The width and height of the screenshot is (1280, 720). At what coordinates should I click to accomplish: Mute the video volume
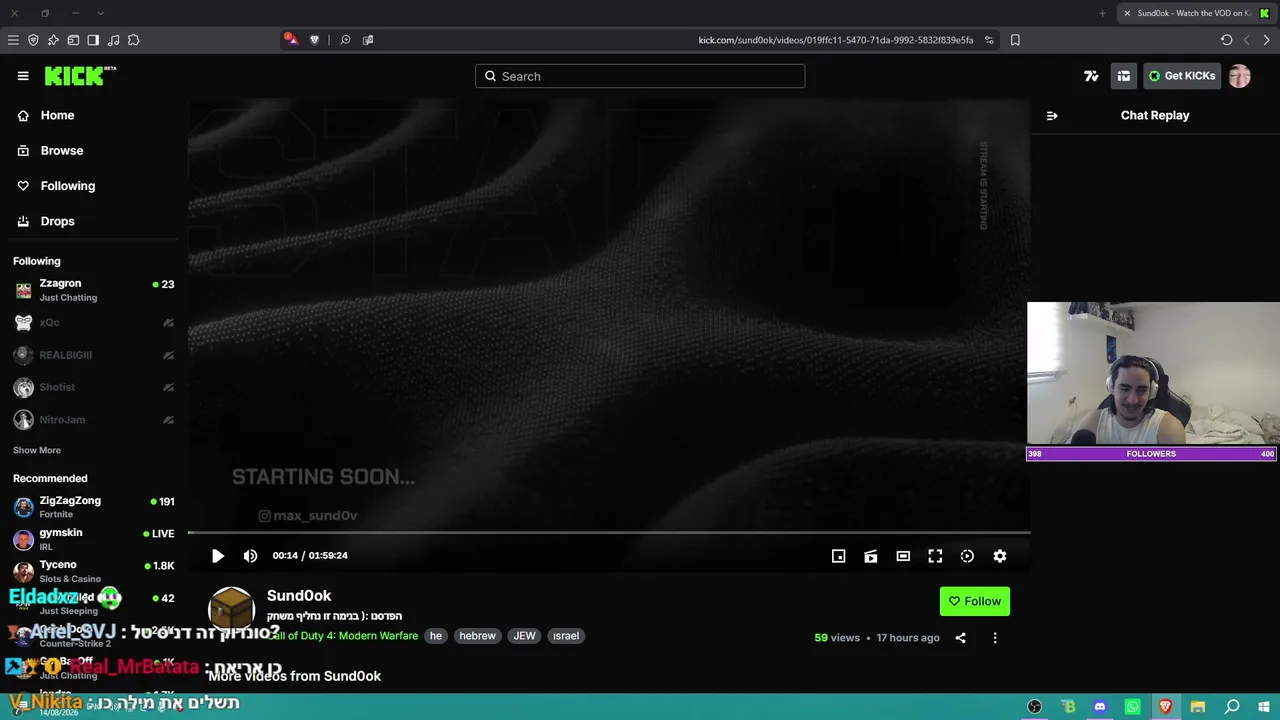[x=251, y=556]
